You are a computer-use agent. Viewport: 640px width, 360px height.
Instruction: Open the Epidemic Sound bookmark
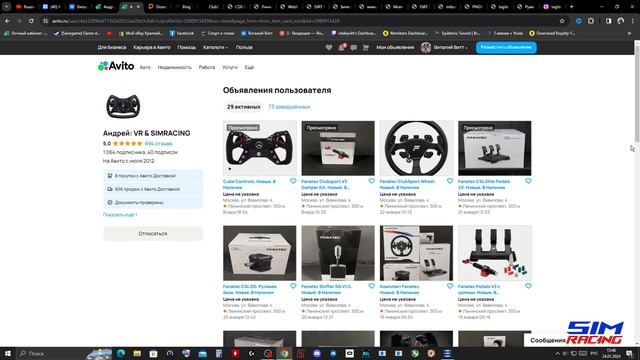[457, 33]
